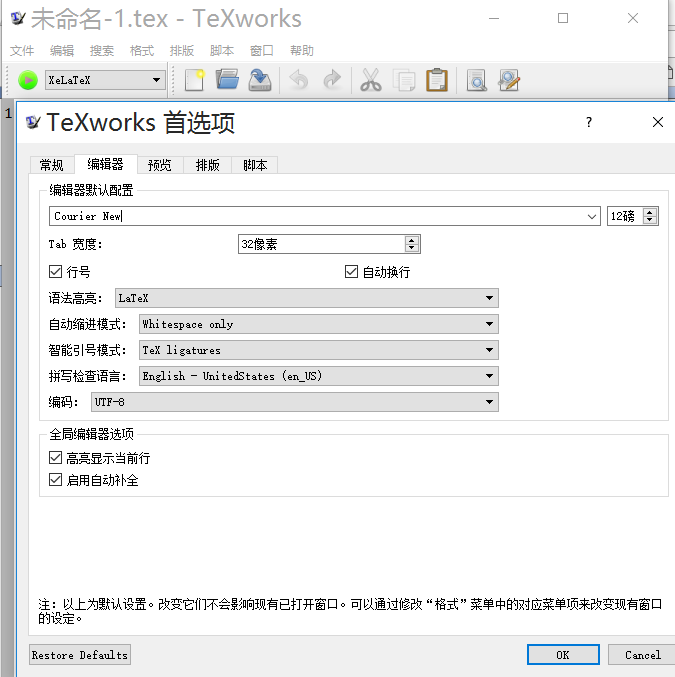Toggle the 行号 line numbers checkbox
Viewport: 675px width, 677px height.
[x=55, y=272]
